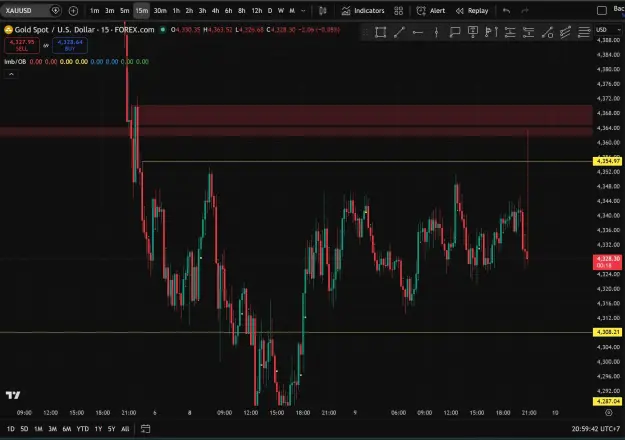Select the Parallel Channel tool
Screen dimensions: 625x440
click(566, 32)
